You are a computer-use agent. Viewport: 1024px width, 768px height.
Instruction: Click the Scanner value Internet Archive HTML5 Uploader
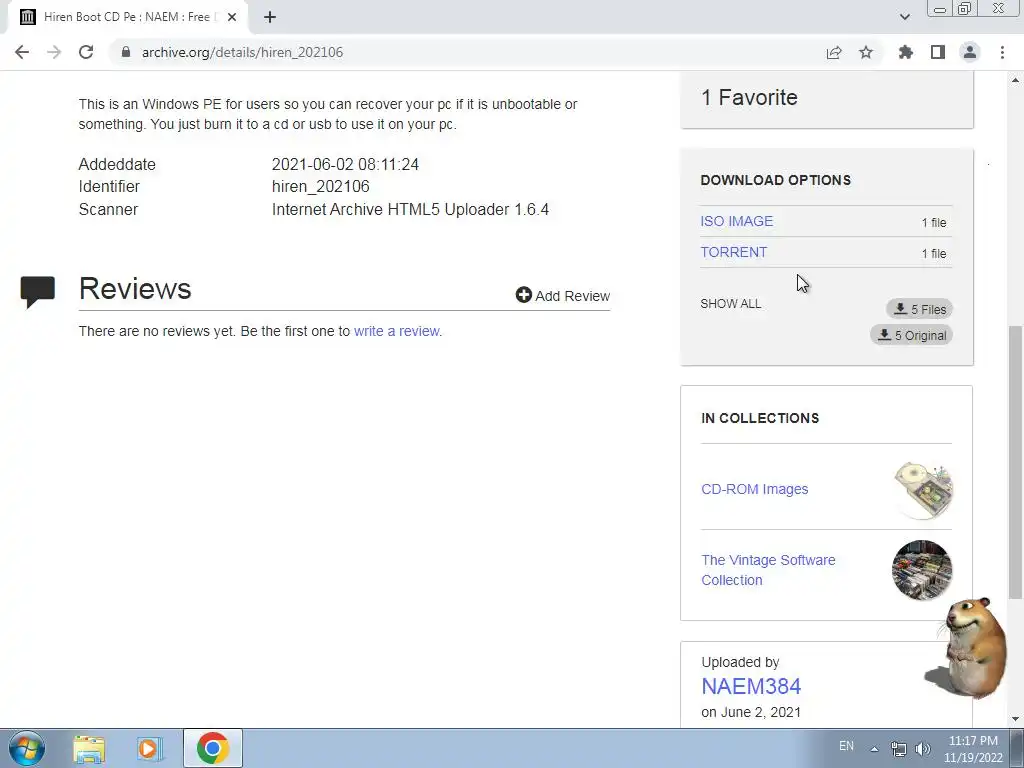[x=410, y=210]
